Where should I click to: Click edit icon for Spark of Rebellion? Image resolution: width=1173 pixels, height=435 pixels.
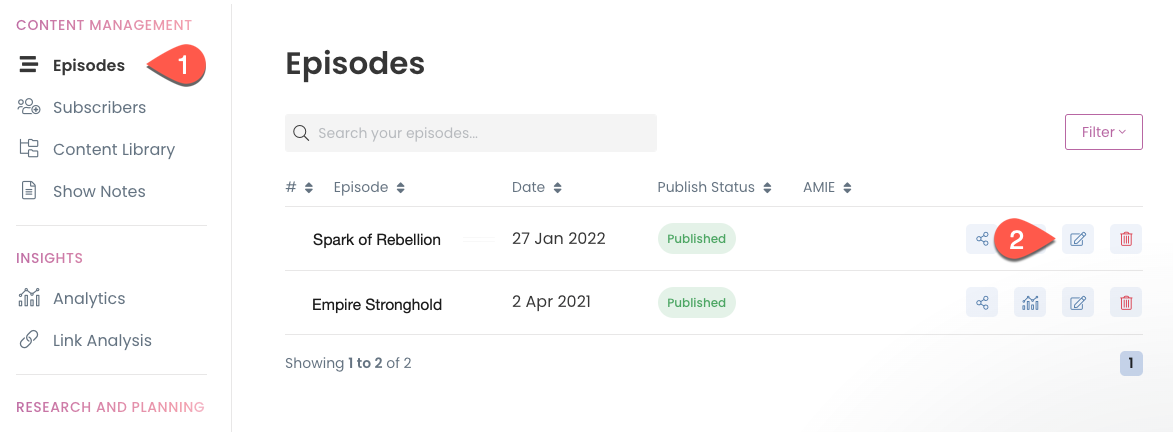coord(1078,239)
